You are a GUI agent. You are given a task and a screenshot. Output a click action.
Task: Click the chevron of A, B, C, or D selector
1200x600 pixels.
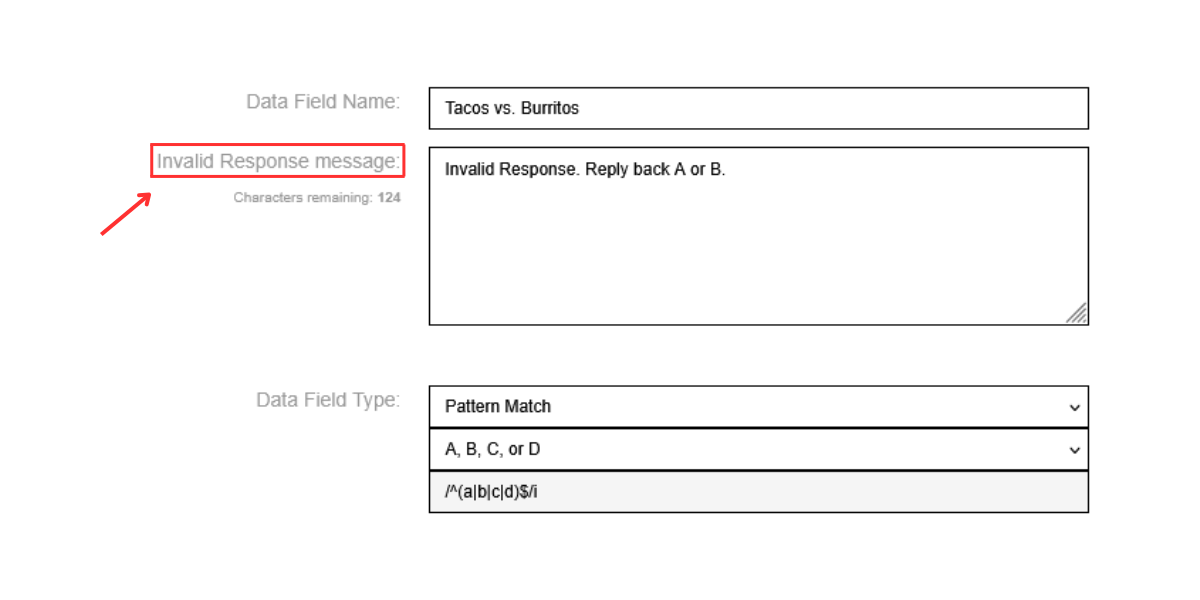[x=1075, y=450]
